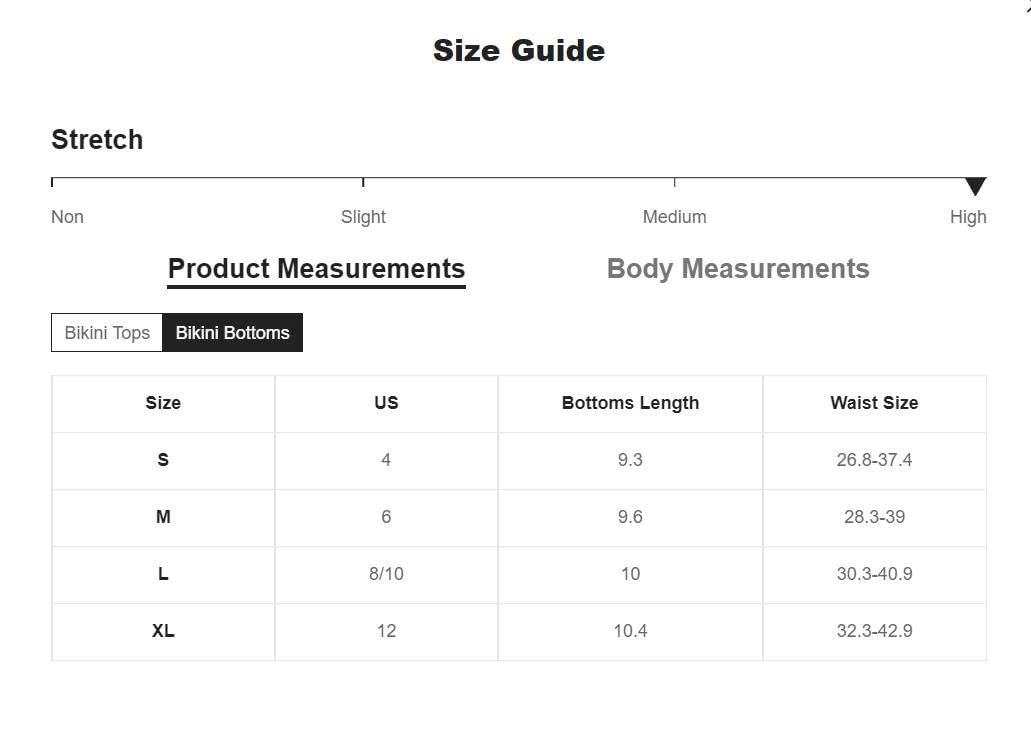Close the Size Guide dialog

(1026, 5)
